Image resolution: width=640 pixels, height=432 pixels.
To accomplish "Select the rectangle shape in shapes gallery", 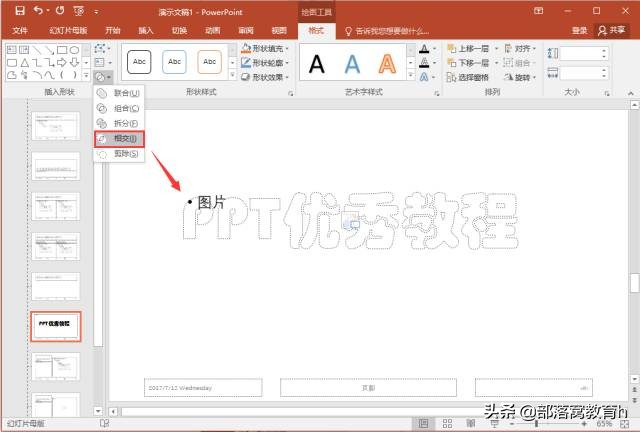I will pyautogui.click(x=62, y=50).
